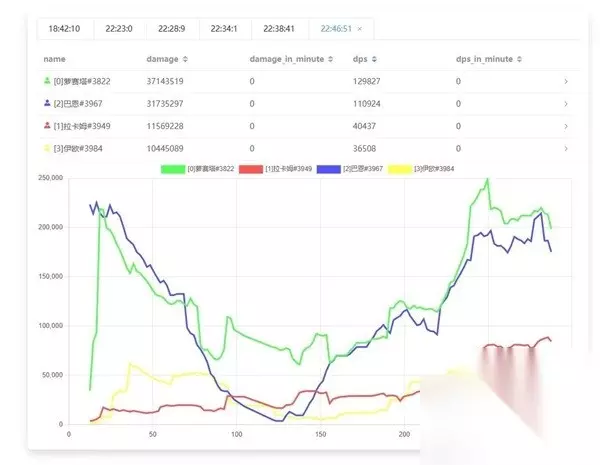600x465 pixels.
Task: Select the active 22:46:51 tab
Action: pyautogui.click(x=336, y=29)
